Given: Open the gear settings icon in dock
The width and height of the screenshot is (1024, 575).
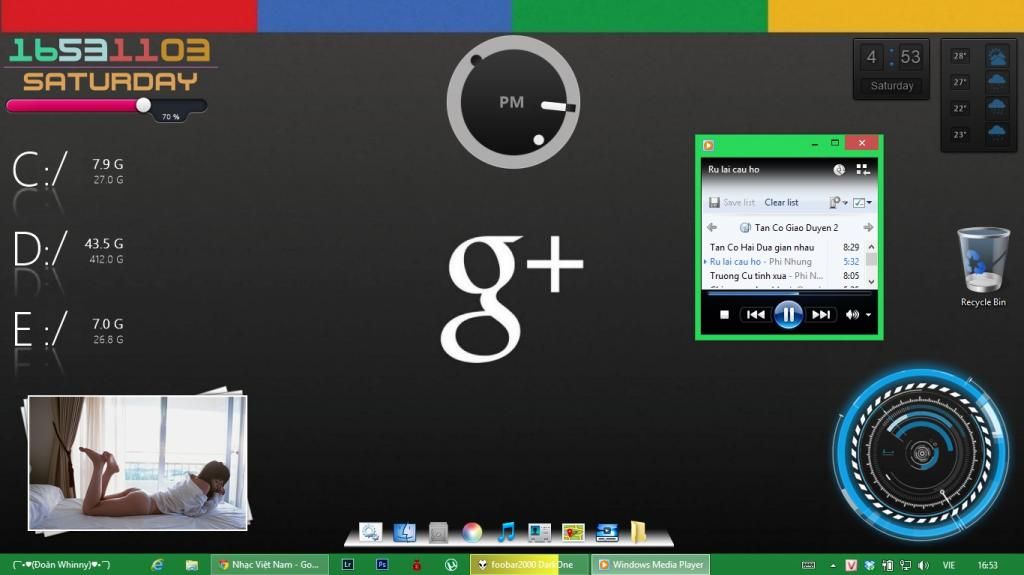Looking at the screenshot, I should 370,533.
